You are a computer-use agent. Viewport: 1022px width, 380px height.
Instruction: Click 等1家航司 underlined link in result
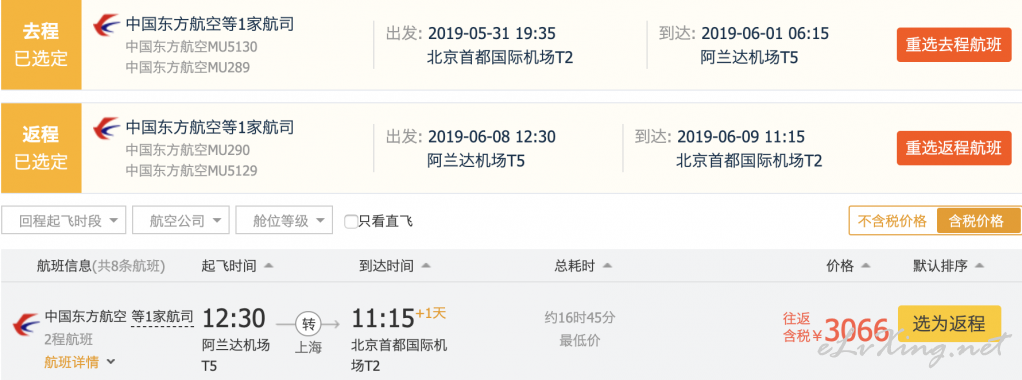click(x=162, y=317)
